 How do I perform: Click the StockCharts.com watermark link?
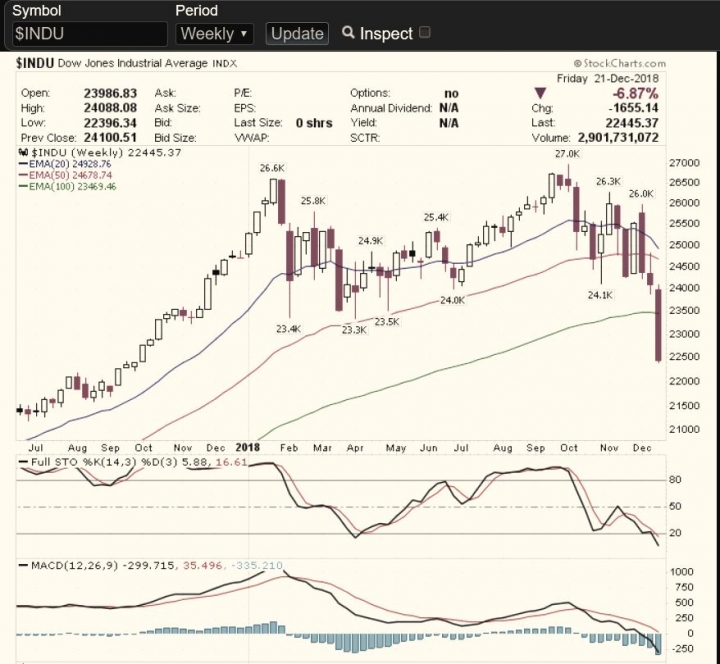pyautogui.click(x=619, y=63)
